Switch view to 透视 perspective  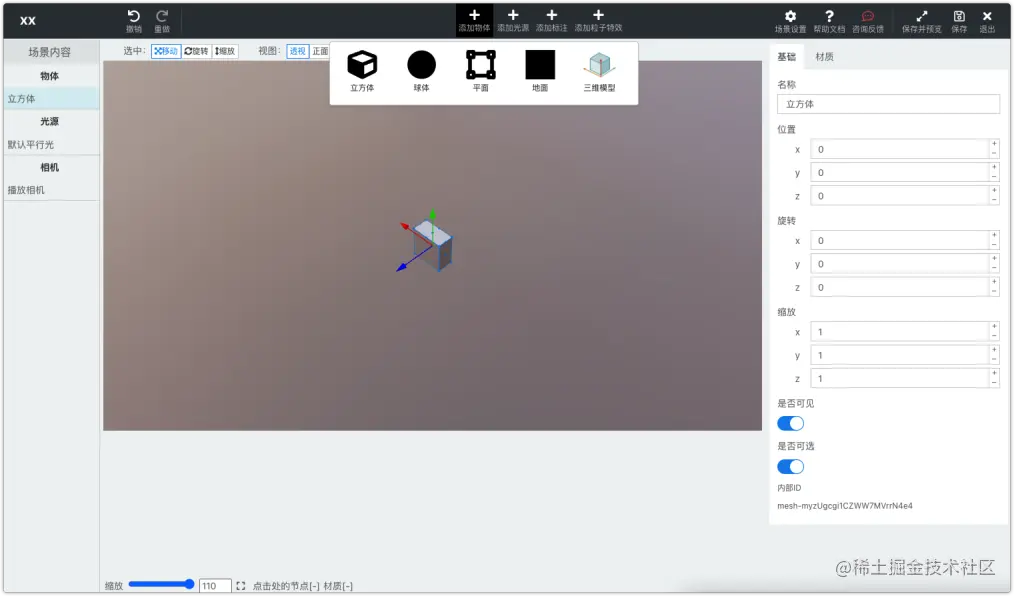[x=297, y=51]
